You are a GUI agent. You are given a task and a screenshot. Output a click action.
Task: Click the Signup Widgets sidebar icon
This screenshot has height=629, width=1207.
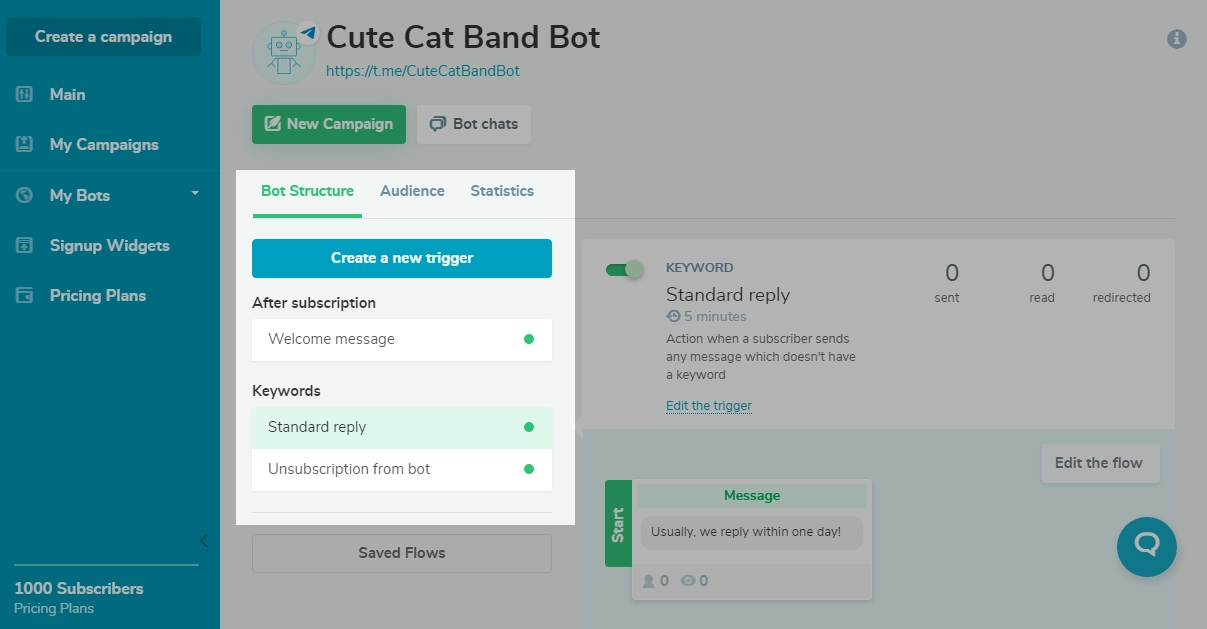pyautogui.click(x=25, y=245)
